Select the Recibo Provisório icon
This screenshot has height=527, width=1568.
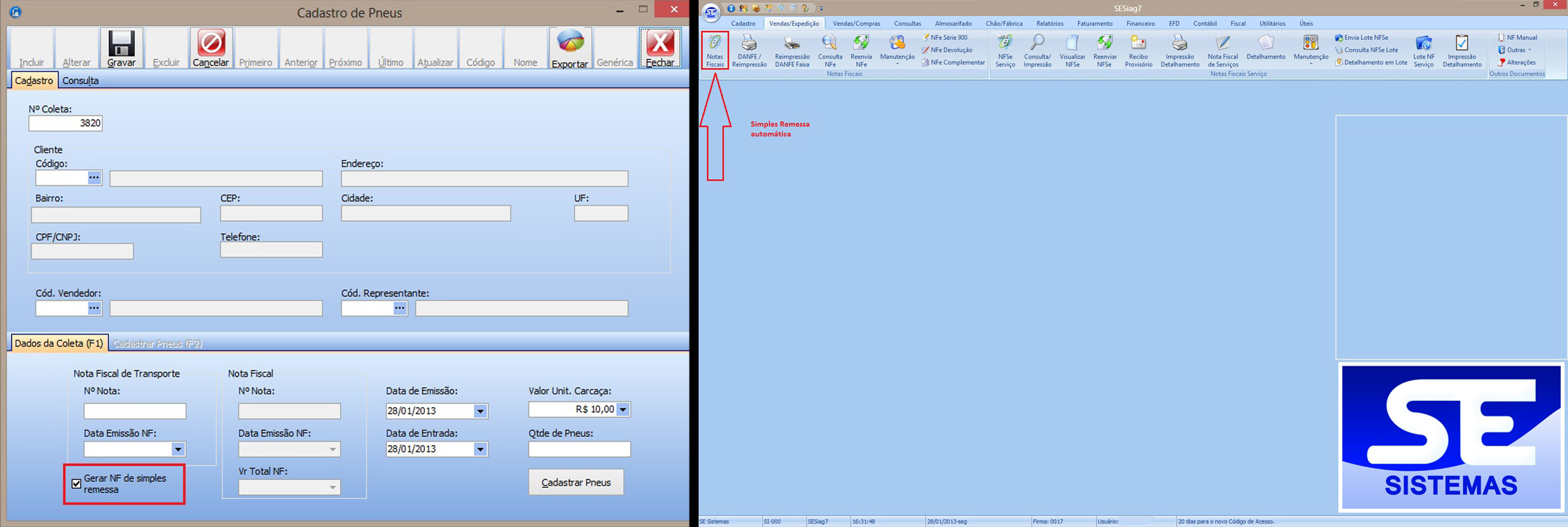point(1138,50)
